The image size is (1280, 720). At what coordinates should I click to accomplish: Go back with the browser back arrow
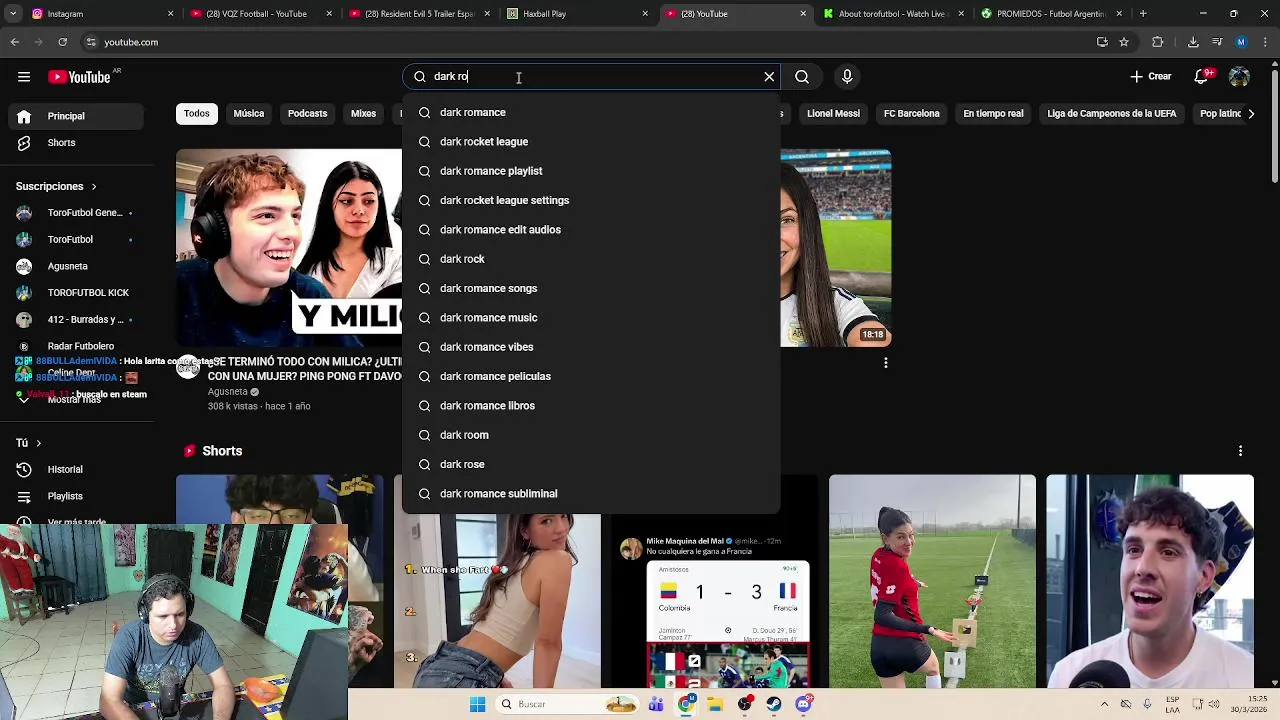pyautogui.click(x=15, y=42)
